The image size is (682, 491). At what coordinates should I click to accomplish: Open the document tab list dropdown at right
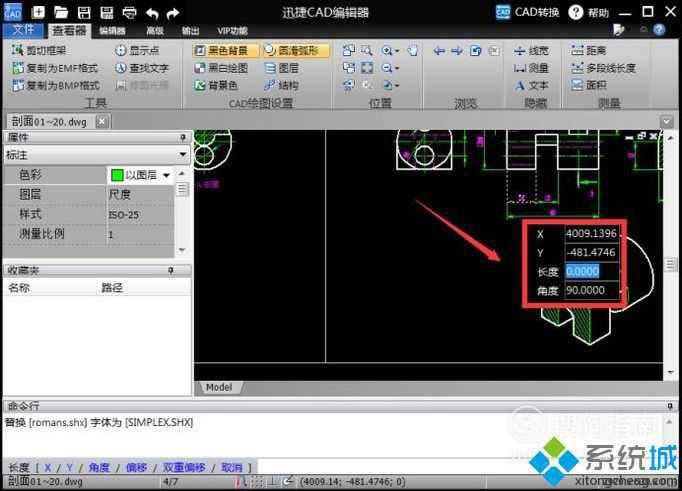[x=666, y=121]
